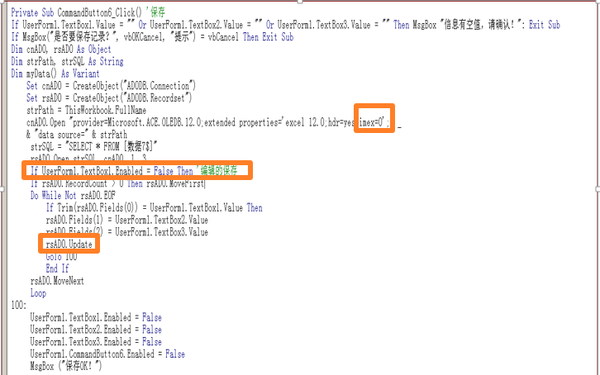Click the UserForm1.CommandButton6.Enabled = False line
Image resolution: width=600 pixels, height=375 pixels.
(108, 354)
